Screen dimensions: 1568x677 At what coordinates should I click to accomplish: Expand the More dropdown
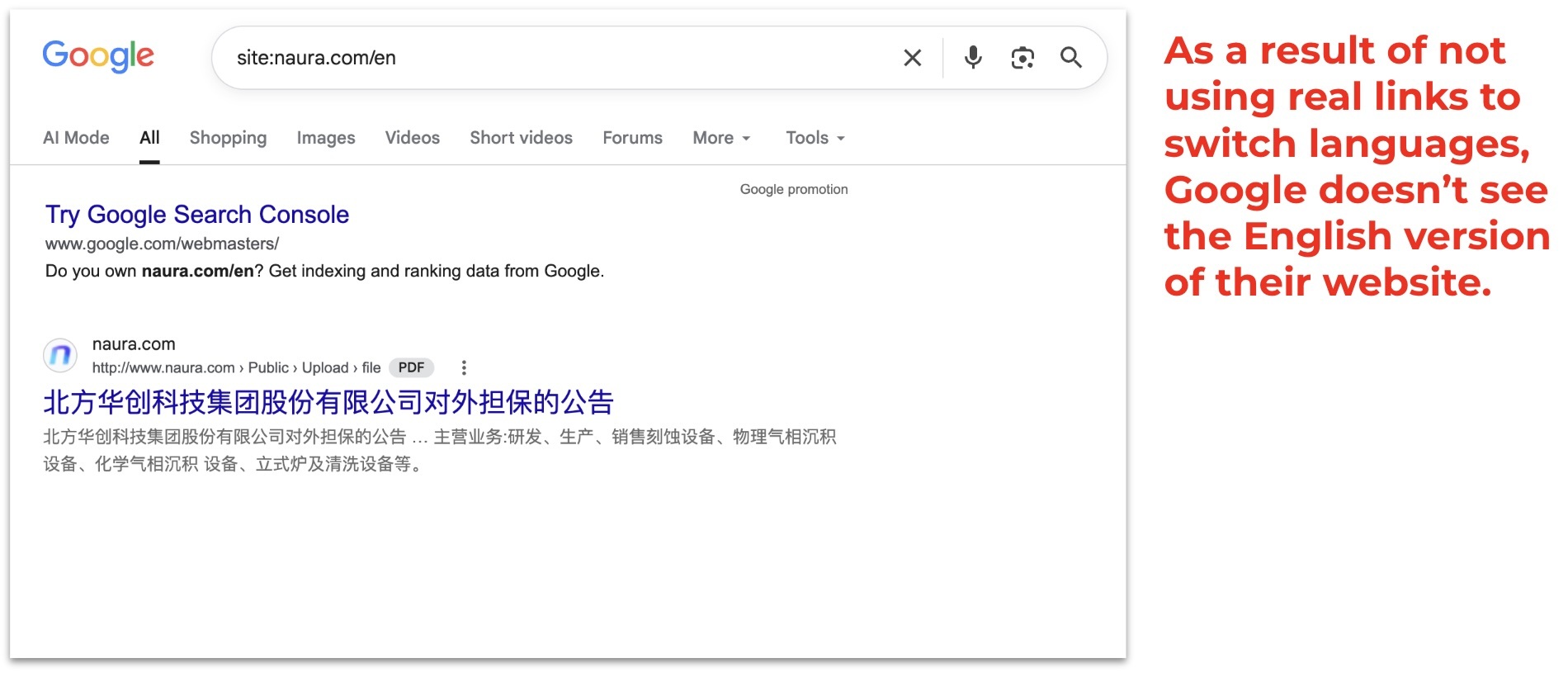click(721, 138)
